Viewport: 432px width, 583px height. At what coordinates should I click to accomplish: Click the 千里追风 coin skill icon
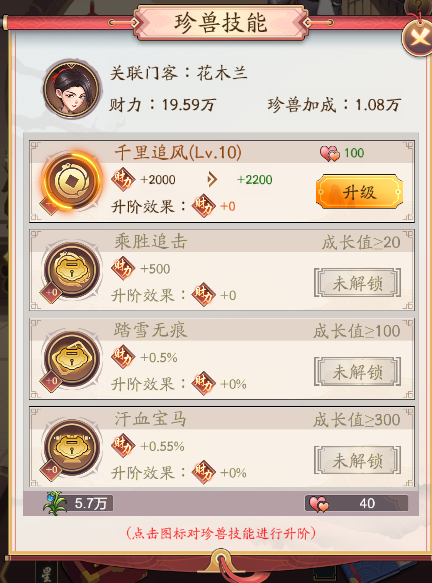click(x=72, y=182)
